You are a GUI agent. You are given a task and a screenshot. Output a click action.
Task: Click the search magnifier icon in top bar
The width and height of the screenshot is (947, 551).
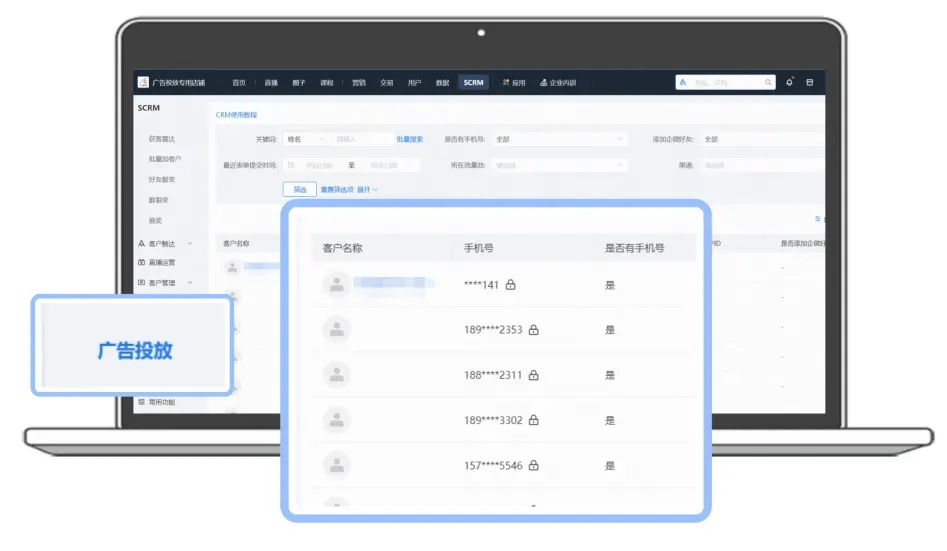click(768, 82)
